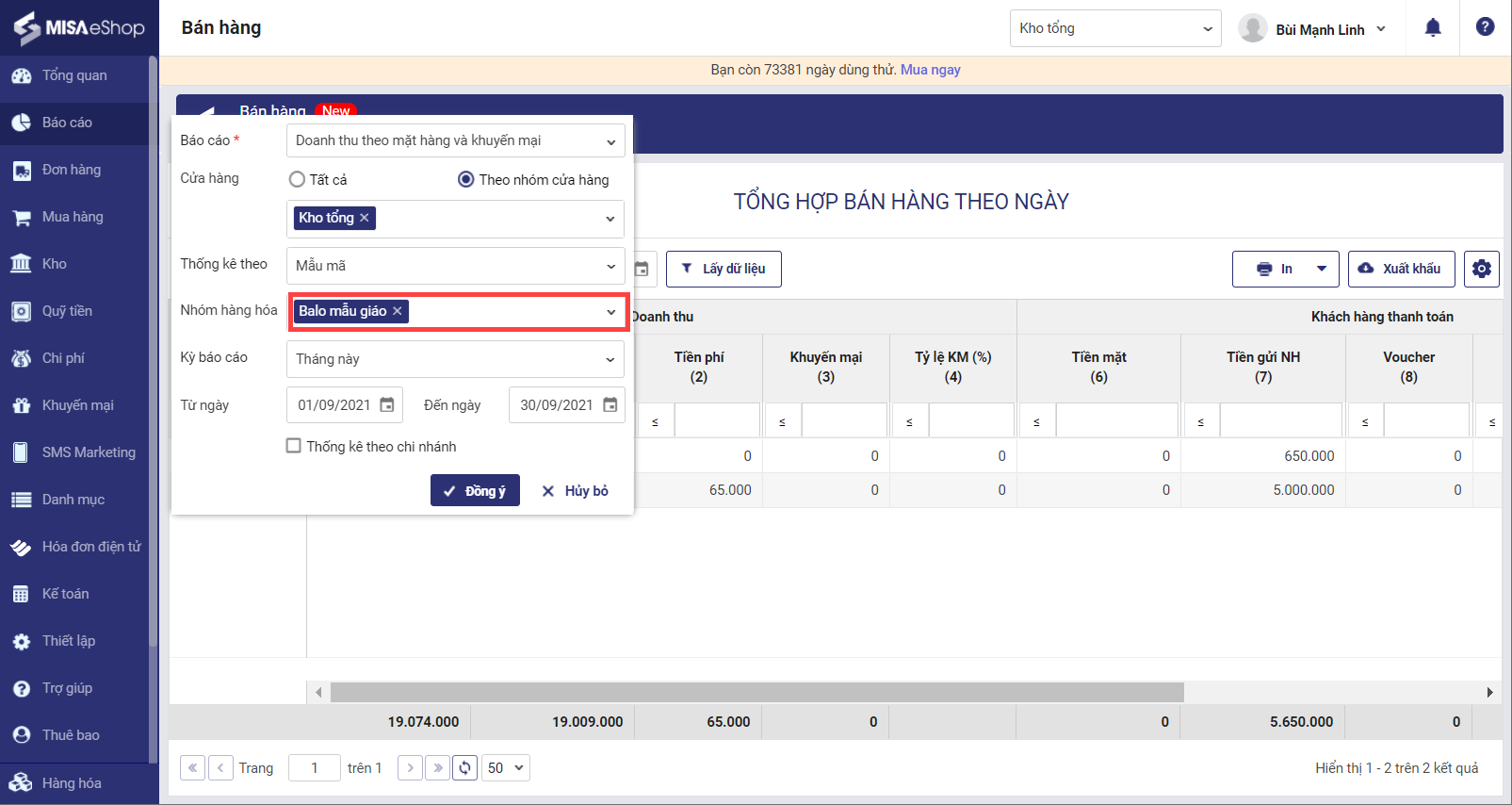Image resolution: width=1512 pixels, height=805 pixels.
Task: Confirm with the Đồng ý button
Action: click(475, 490)
